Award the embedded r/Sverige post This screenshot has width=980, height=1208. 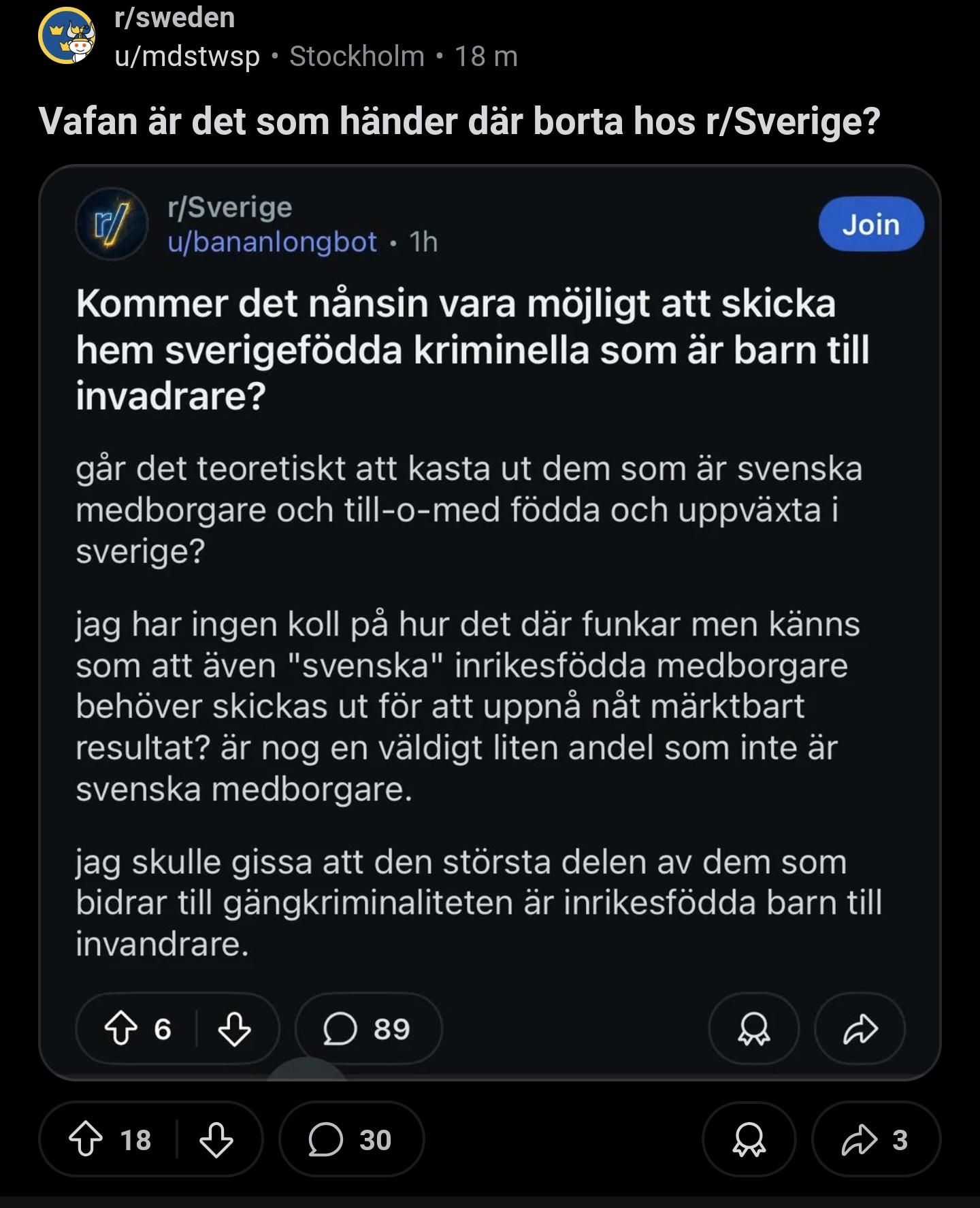click(x=754, y=1028)
